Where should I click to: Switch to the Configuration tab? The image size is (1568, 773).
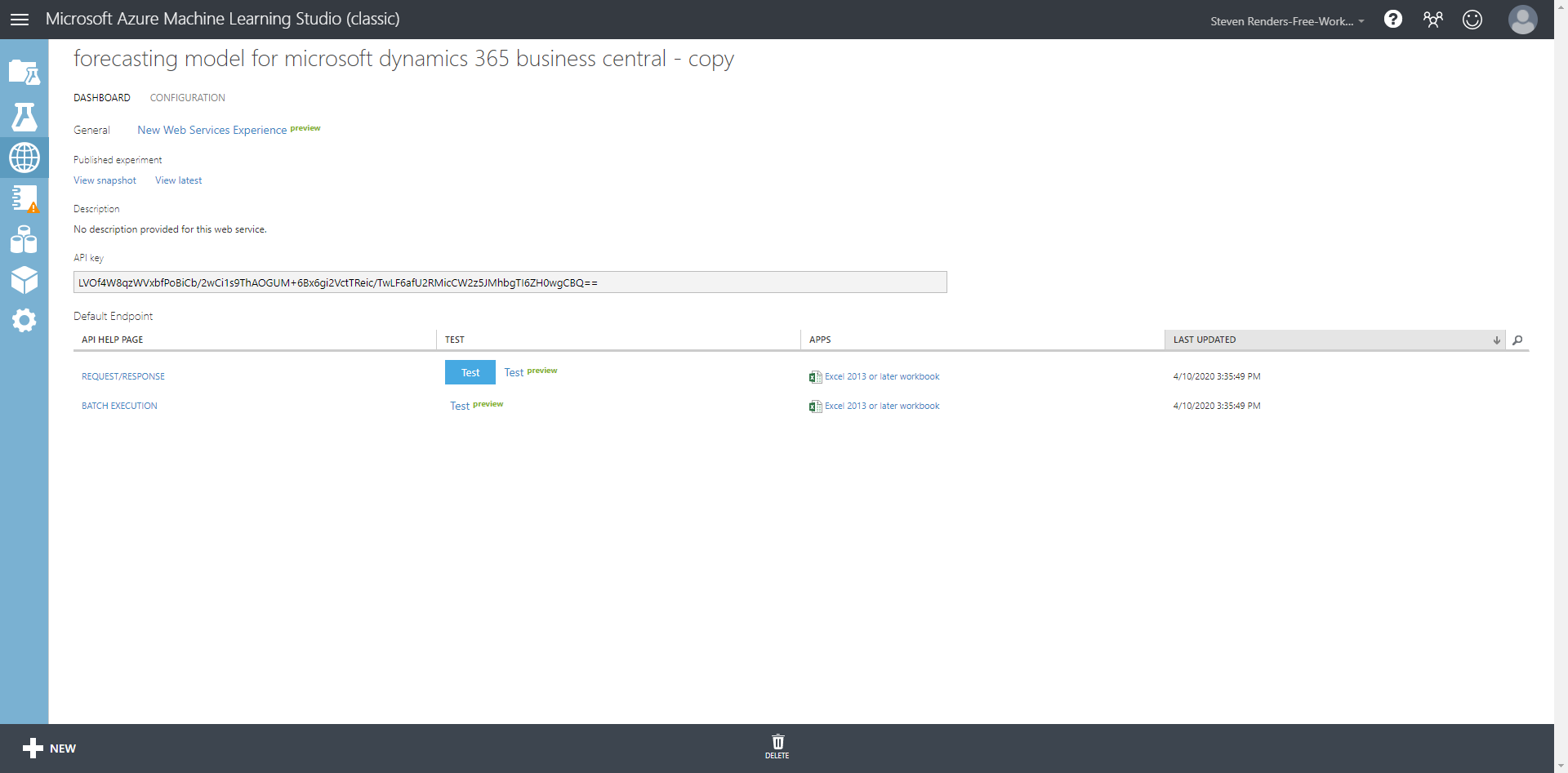[x=188, y=98]
